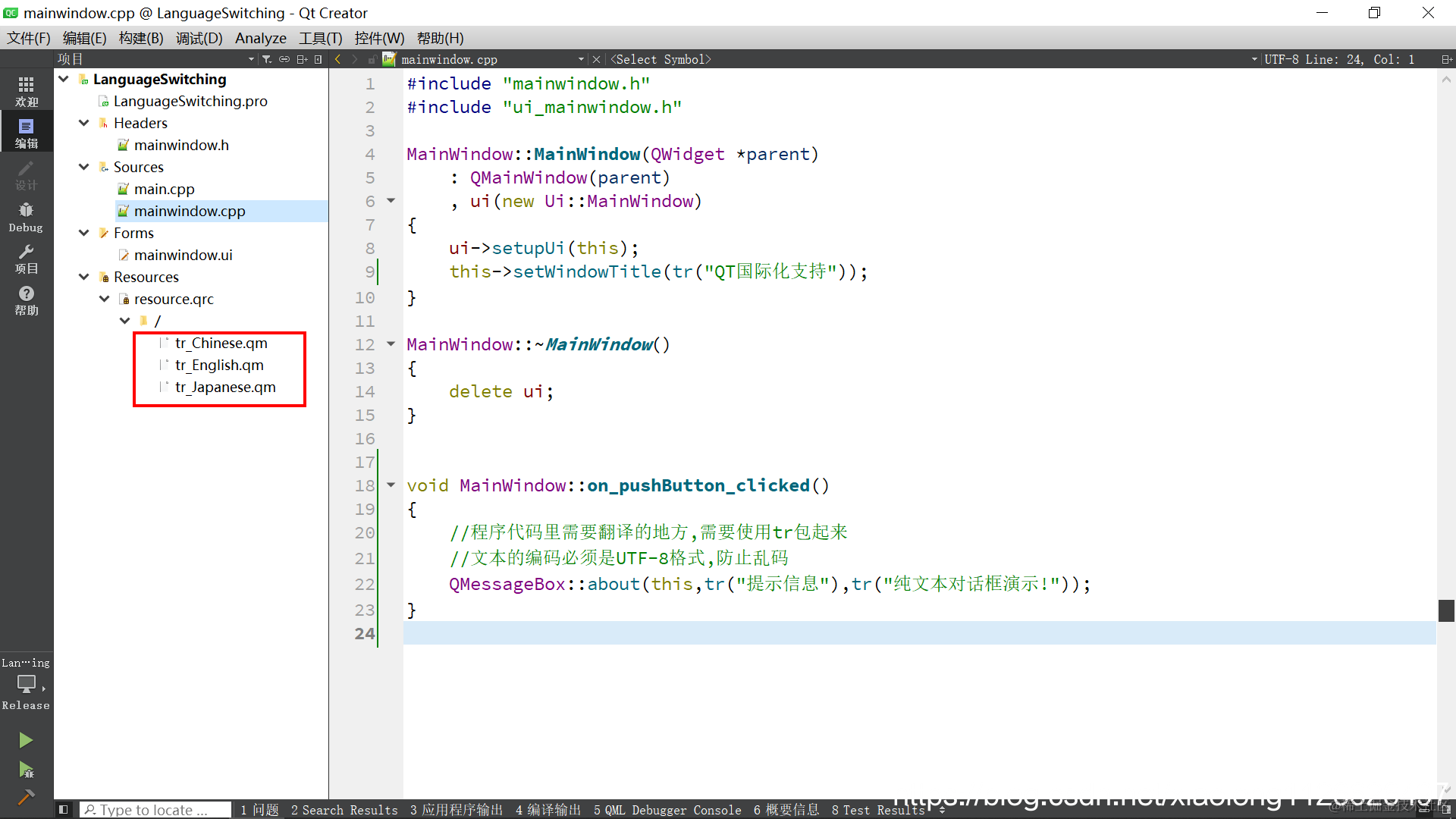Run the project with green play button
1456x819 pixels.
click(26, 740)
